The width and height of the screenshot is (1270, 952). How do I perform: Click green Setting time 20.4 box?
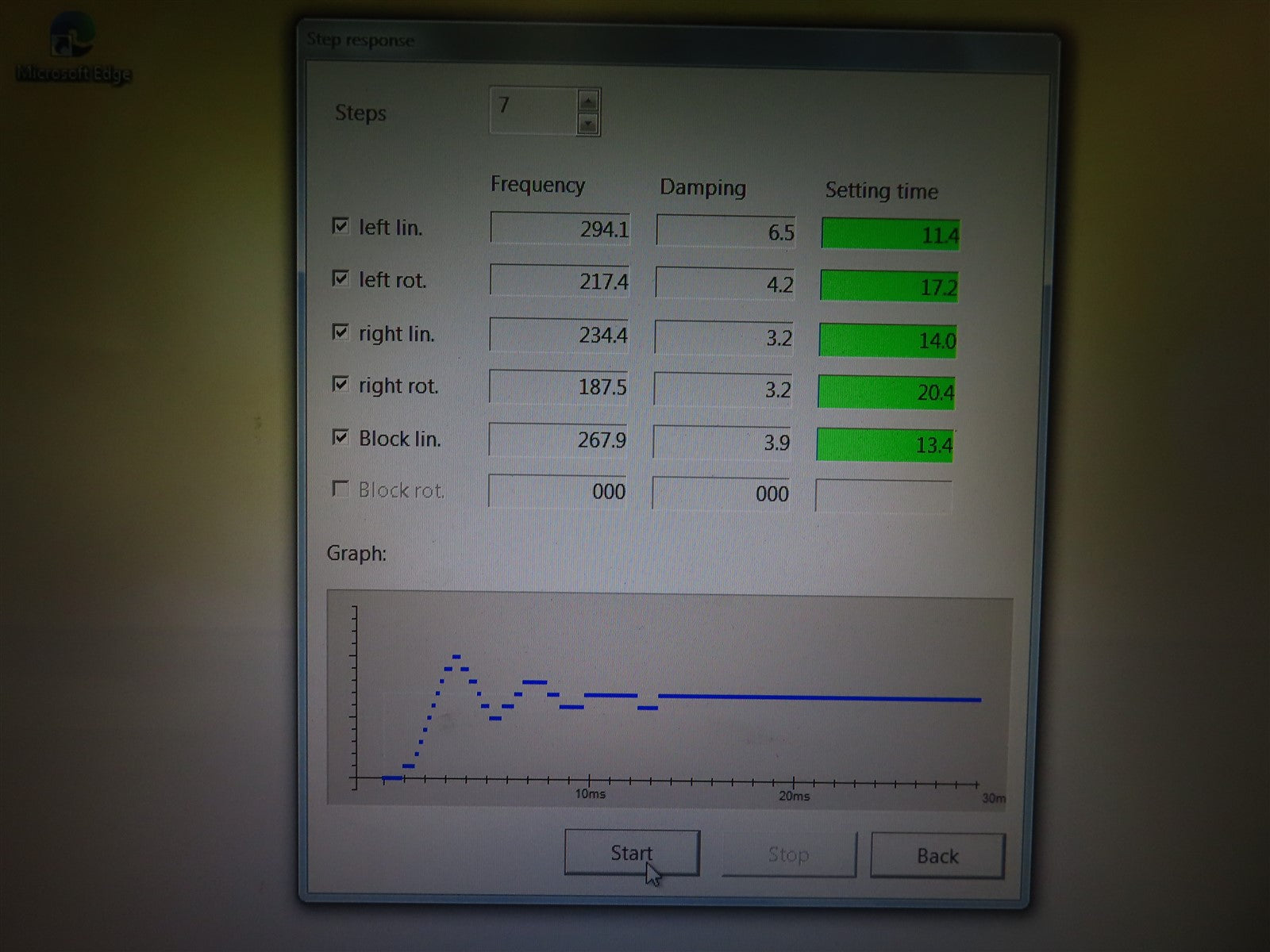pyautogui.click(x=886, y=392)
